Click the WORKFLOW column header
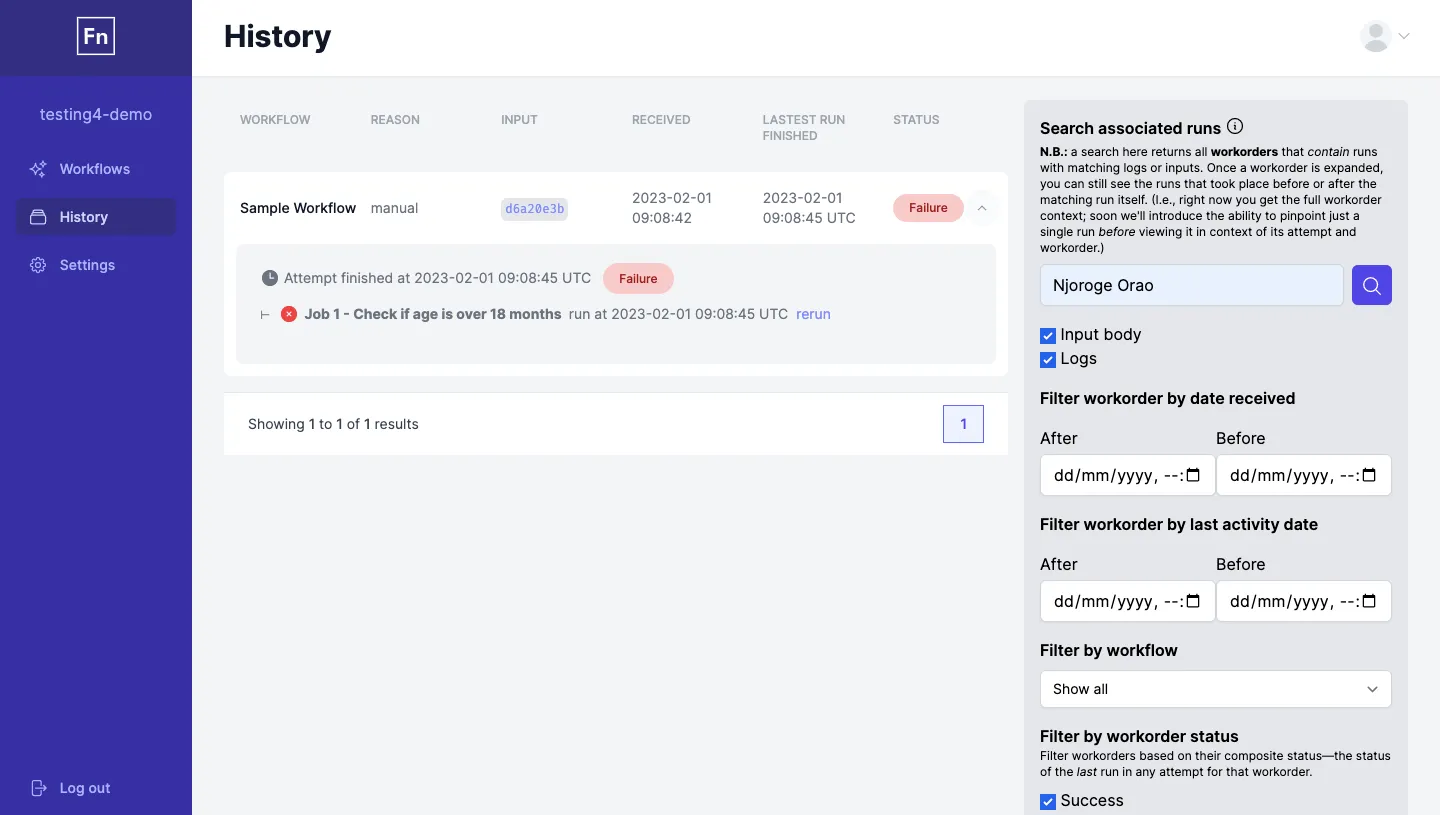Image resolution: width=1440 pixels, height=815 pixels. [275, 120]
